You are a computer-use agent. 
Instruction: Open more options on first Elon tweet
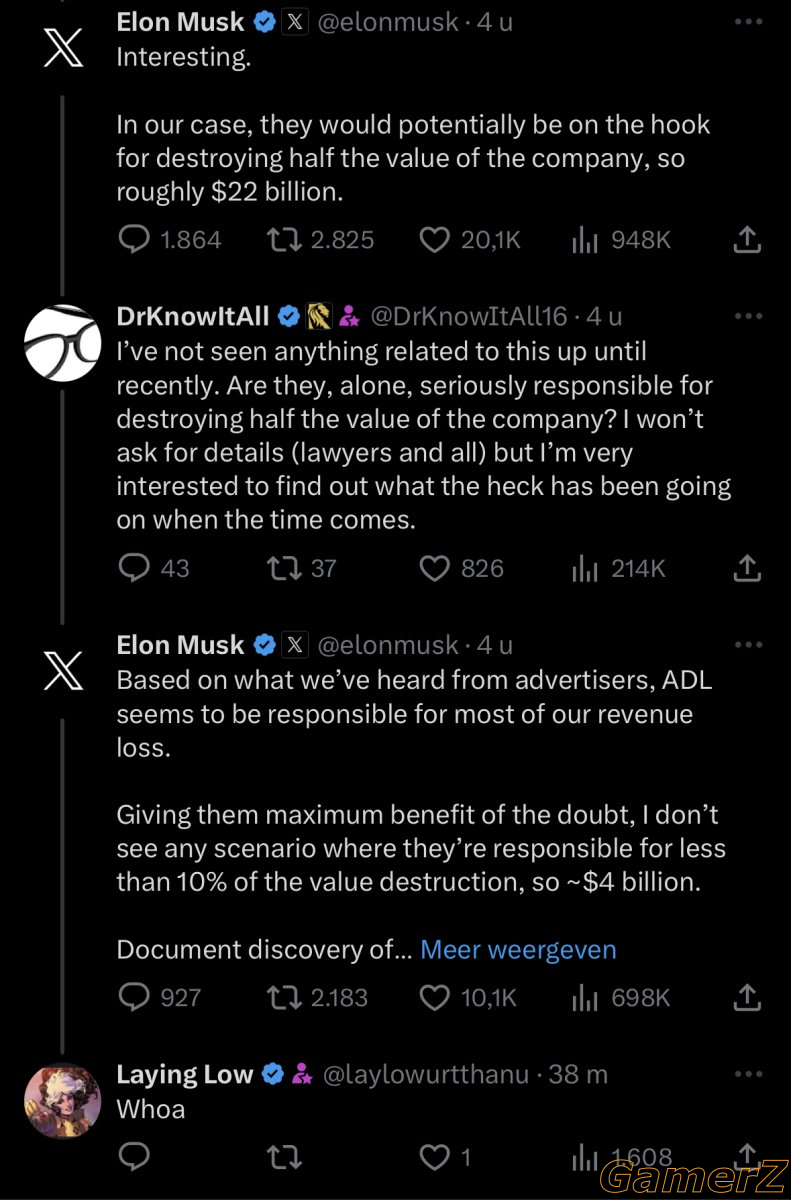748,21
